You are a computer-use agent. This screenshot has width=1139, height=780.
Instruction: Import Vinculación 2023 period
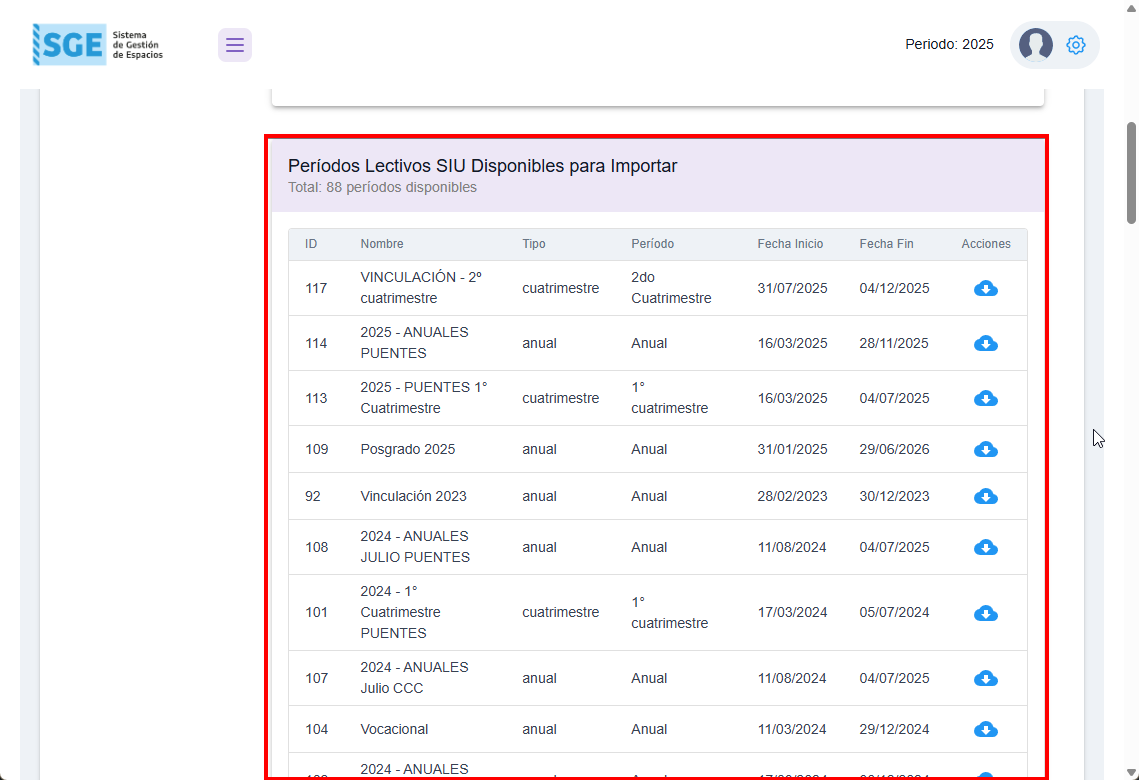986,497
